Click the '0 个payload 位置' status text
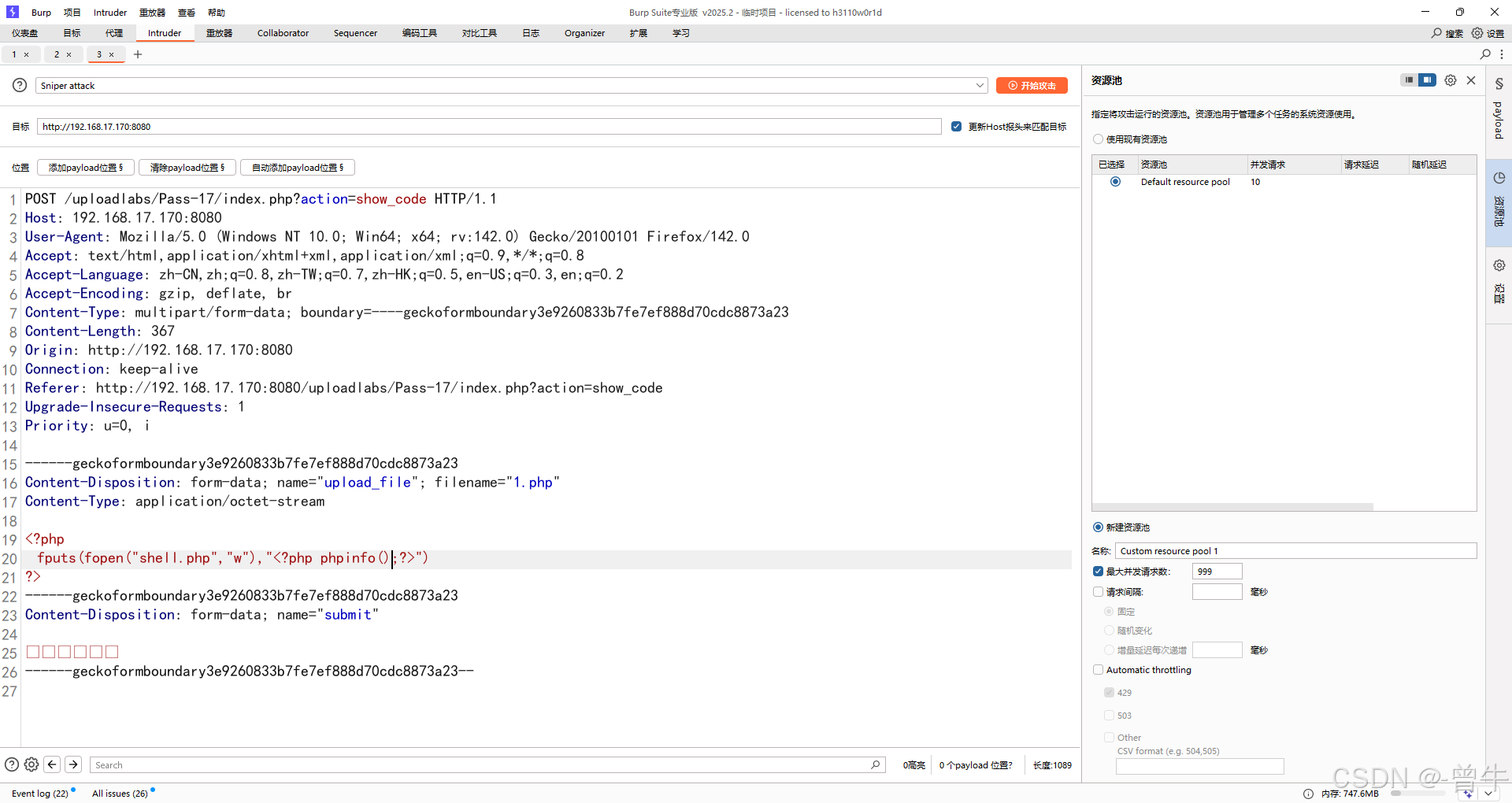The image size is (1512, 803). click(975, 764)
